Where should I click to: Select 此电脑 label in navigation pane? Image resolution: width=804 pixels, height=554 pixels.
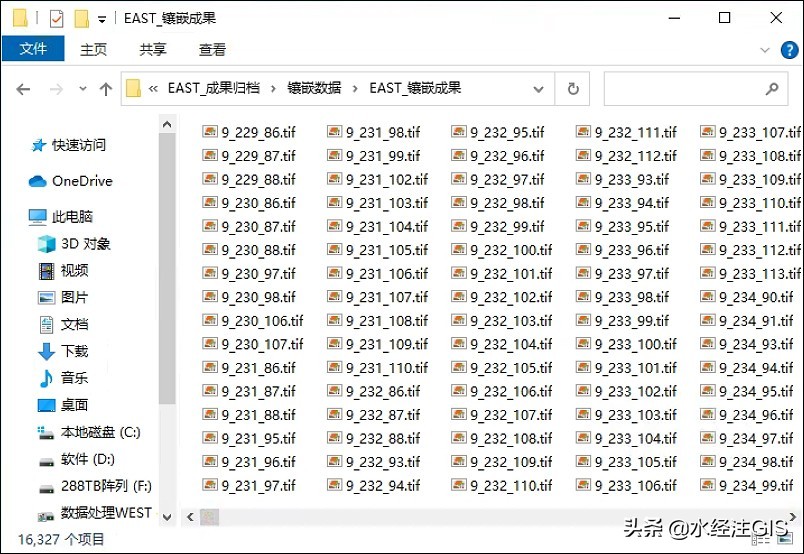coord(72,217)
